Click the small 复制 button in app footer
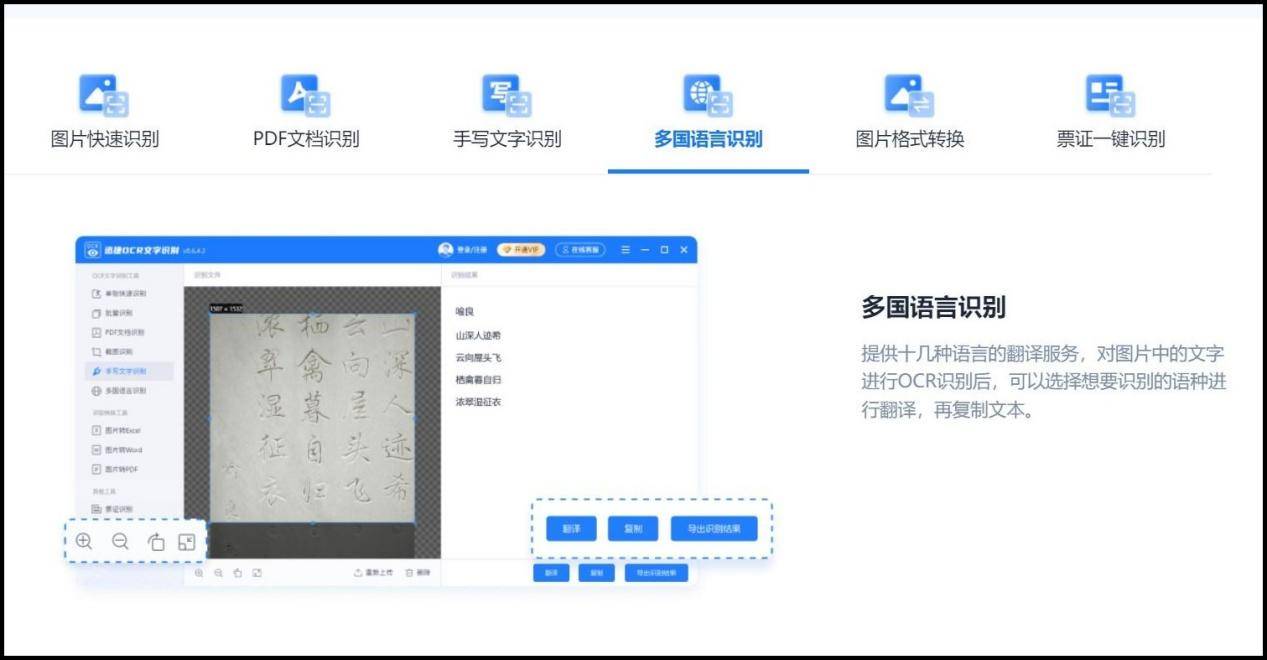This screenshot has height=660, width=1267. coord(597,573)
